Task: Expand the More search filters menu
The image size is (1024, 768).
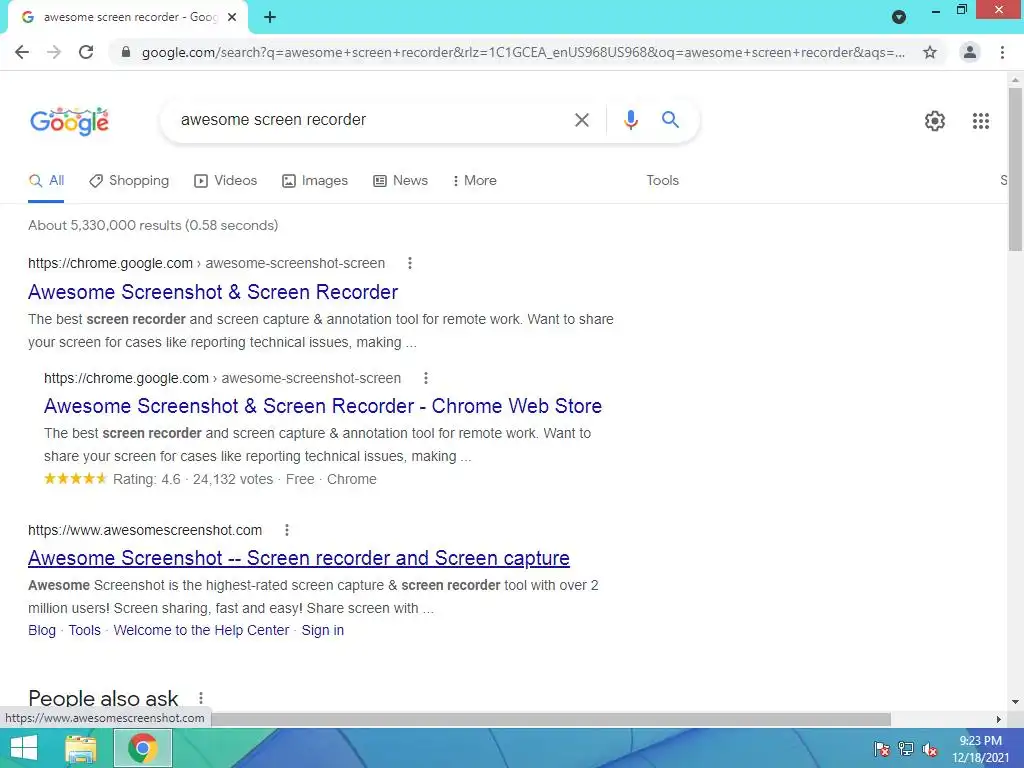Action: (x=475, y=181)
